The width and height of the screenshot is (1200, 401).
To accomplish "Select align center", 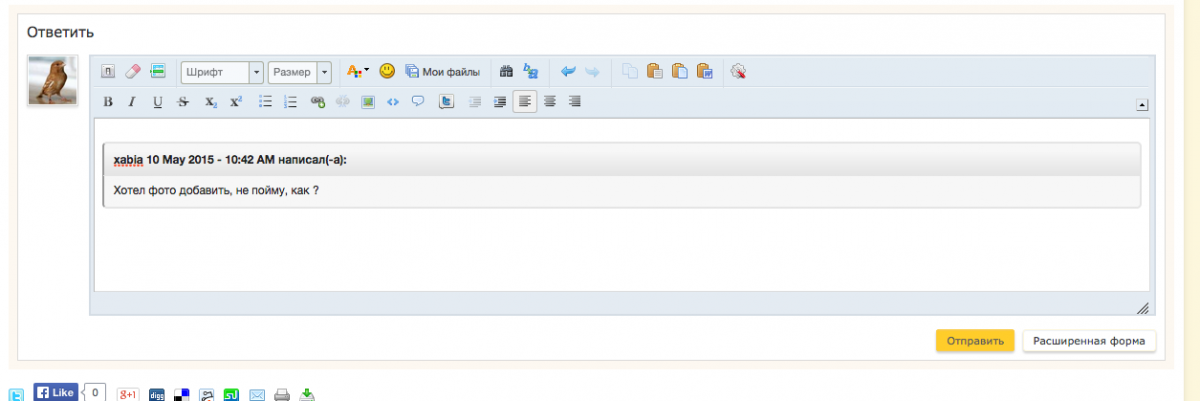I will [x=549, y=102].
